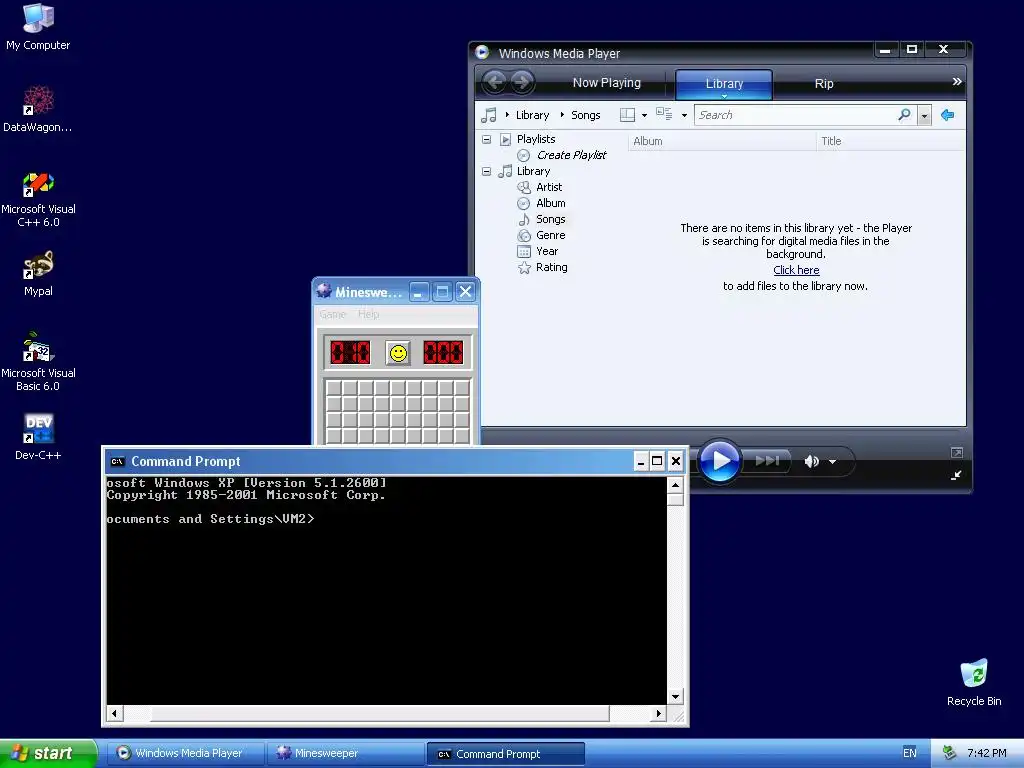Screen dimensions: 1024x768
Task: Click the Command Prompt title bar icon
Action: pos(118,462)
